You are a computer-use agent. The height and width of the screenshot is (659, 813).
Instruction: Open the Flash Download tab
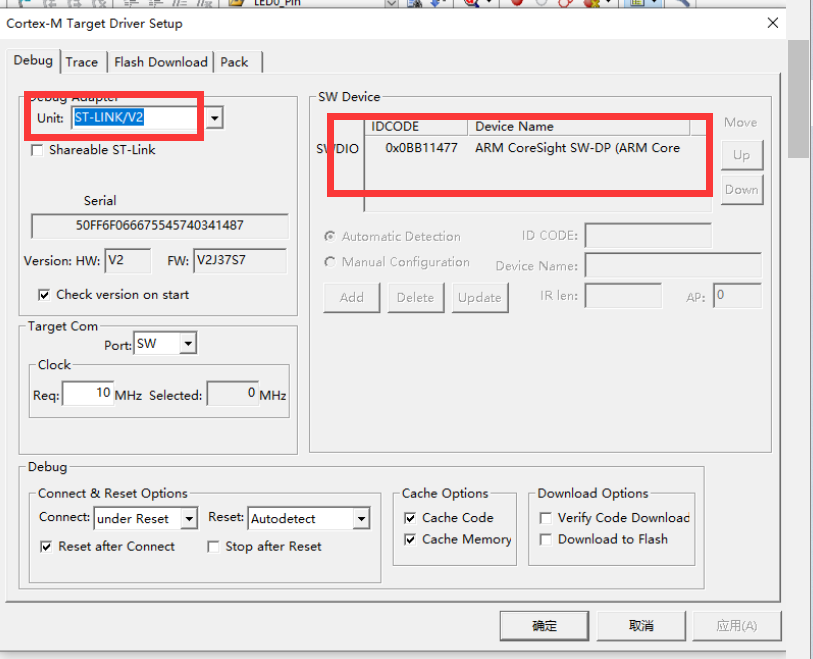pyautogui.click(x=161, y=62)
